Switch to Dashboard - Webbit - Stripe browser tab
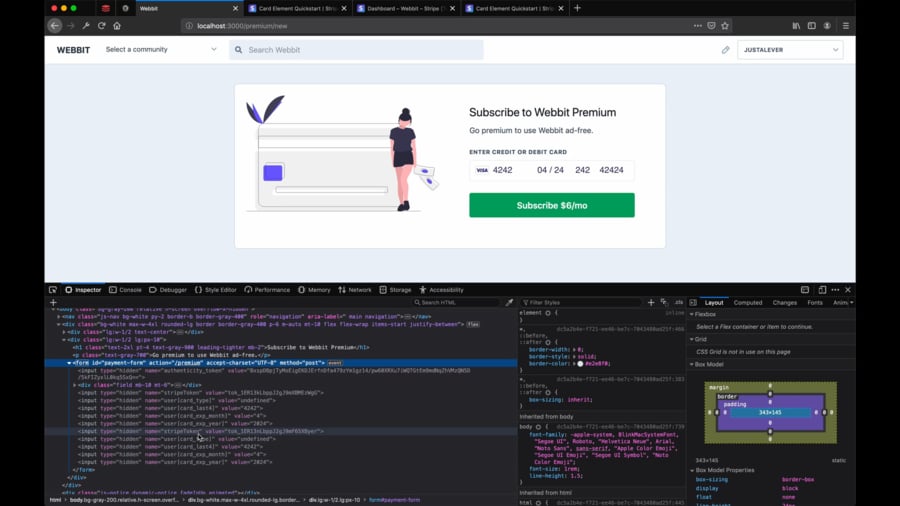The width and height of the screenshot is (900, 506). (x=406, y=9)
